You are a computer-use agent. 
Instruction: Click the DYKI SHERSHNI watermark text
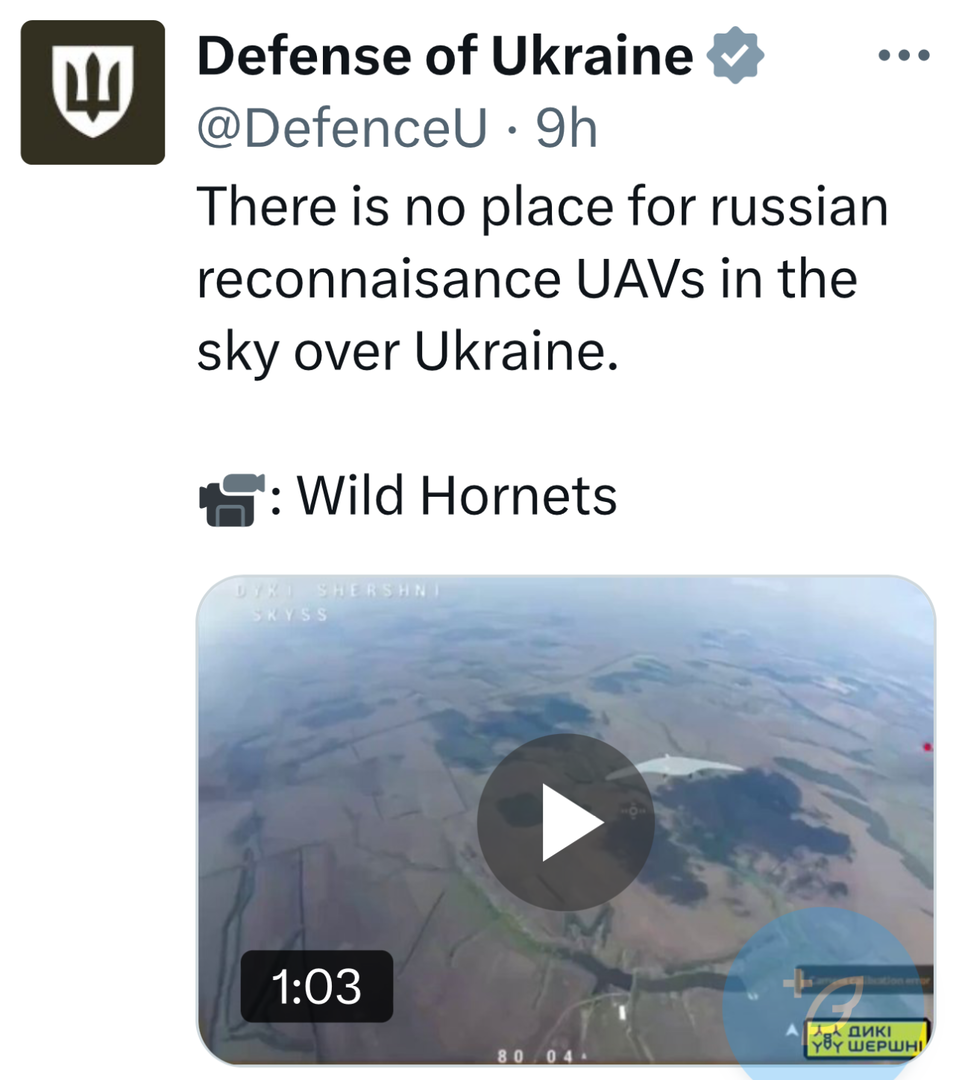pos(338,592)
